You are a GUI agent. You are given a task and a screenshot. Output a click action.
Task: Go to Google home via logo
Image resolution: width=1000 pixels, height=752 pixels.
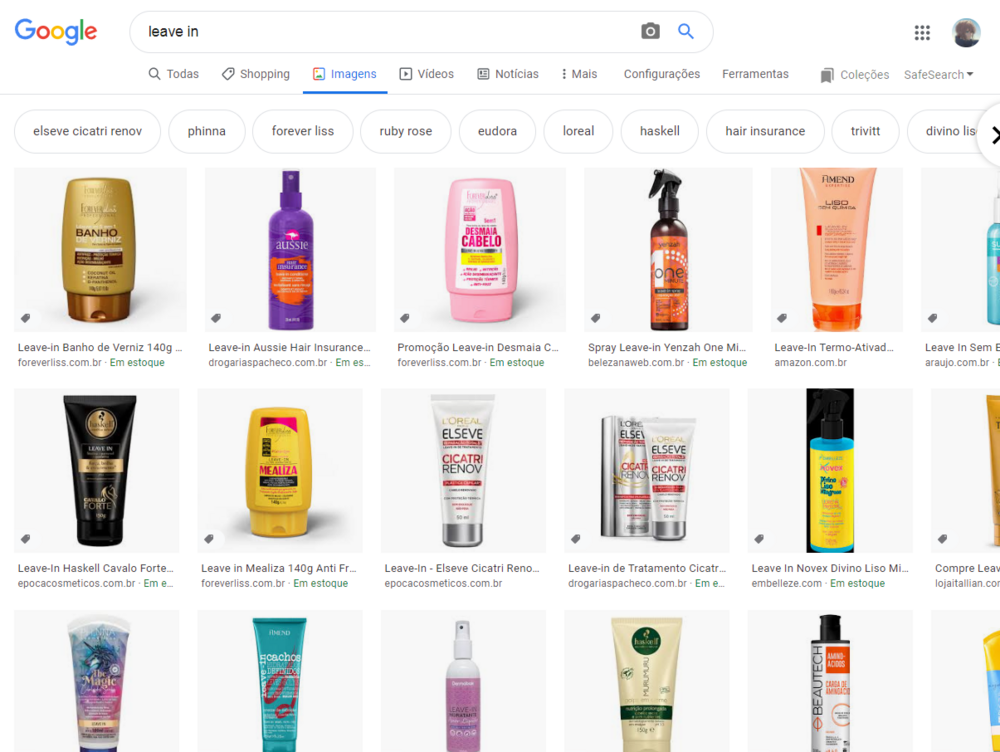point(55,31)
